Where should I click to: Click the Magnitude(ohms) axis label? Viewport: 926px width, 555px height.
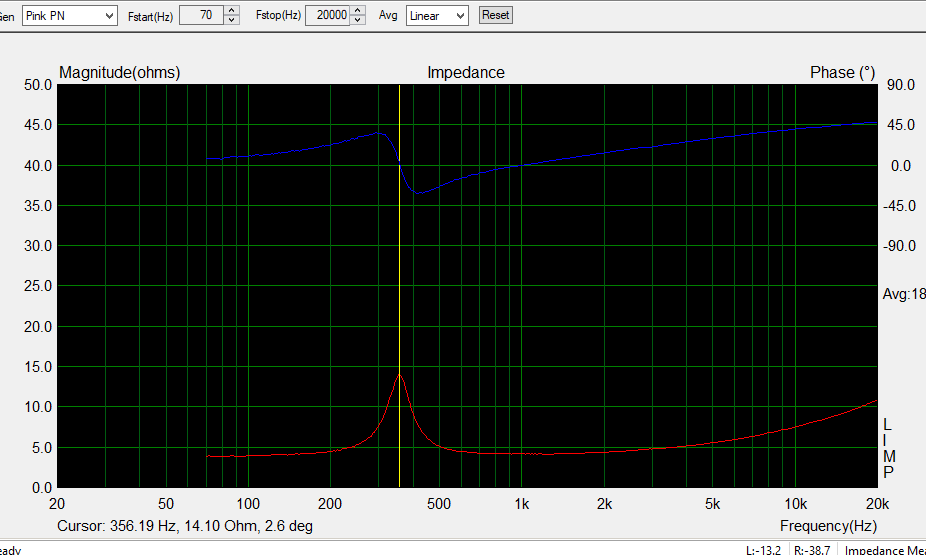point(119,72)
